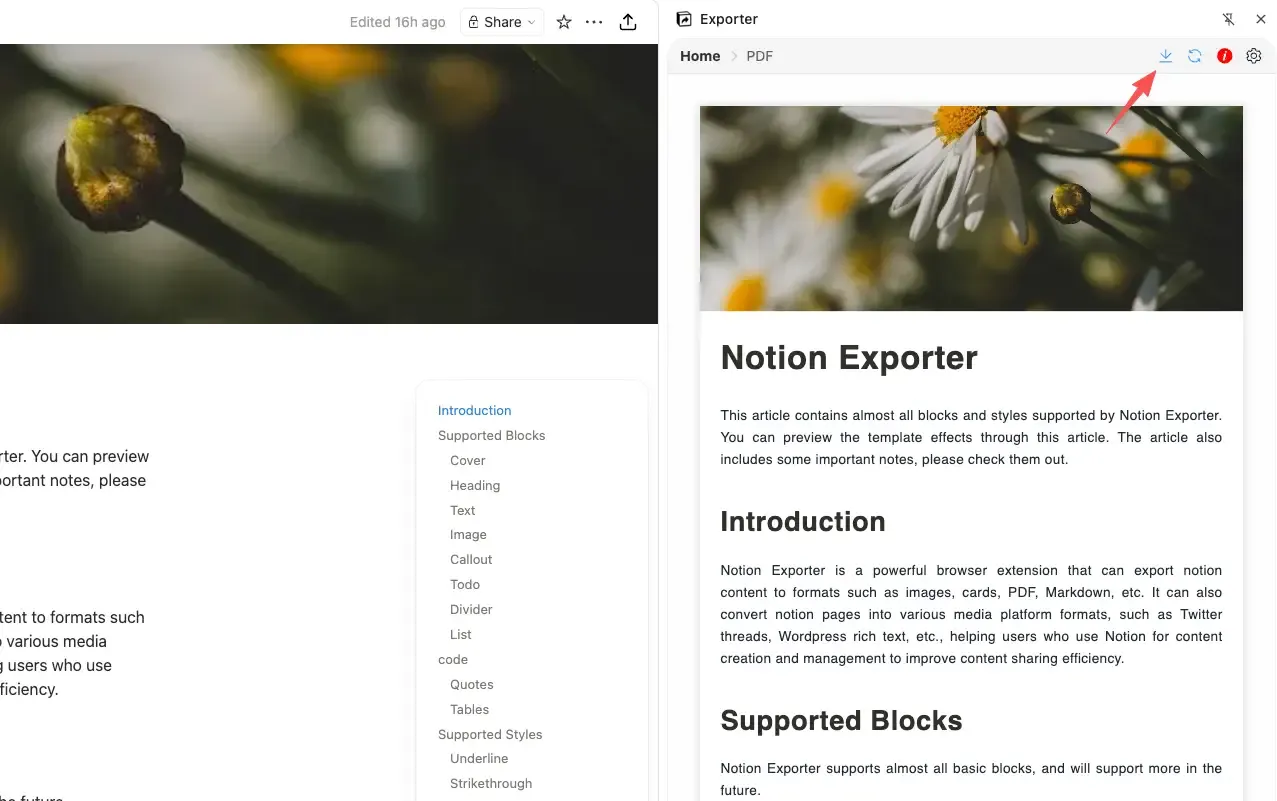
Task: Open the Exporter settings gear
Action: pos(1254,56)
